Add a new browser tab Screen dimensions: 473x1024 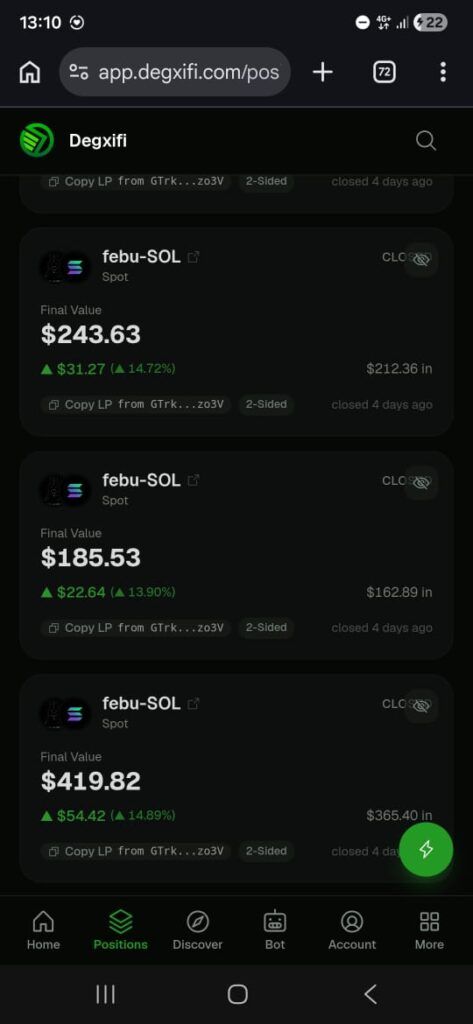(x=323, y=72)
